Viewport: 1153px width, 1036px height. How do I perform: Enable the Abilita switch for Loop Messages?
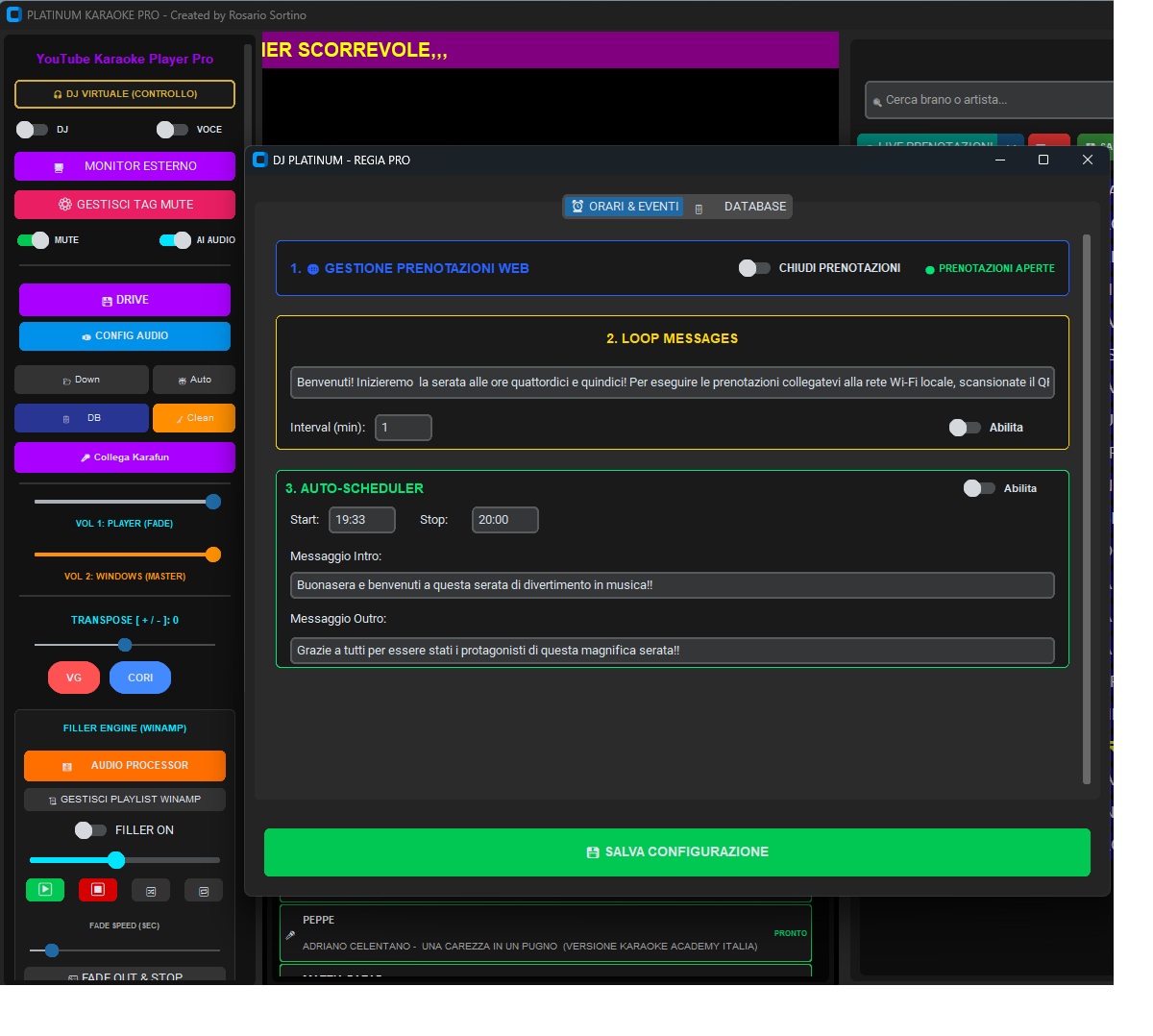point(966,428)
